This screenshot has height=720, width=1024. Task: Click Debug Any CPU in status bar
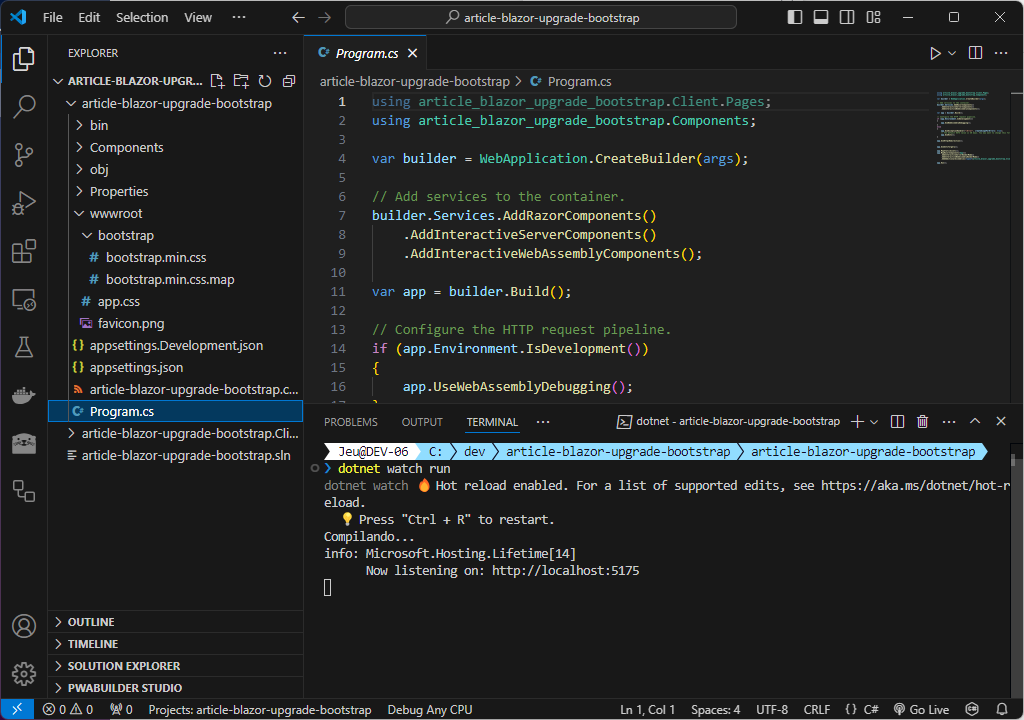click(430, 710)
